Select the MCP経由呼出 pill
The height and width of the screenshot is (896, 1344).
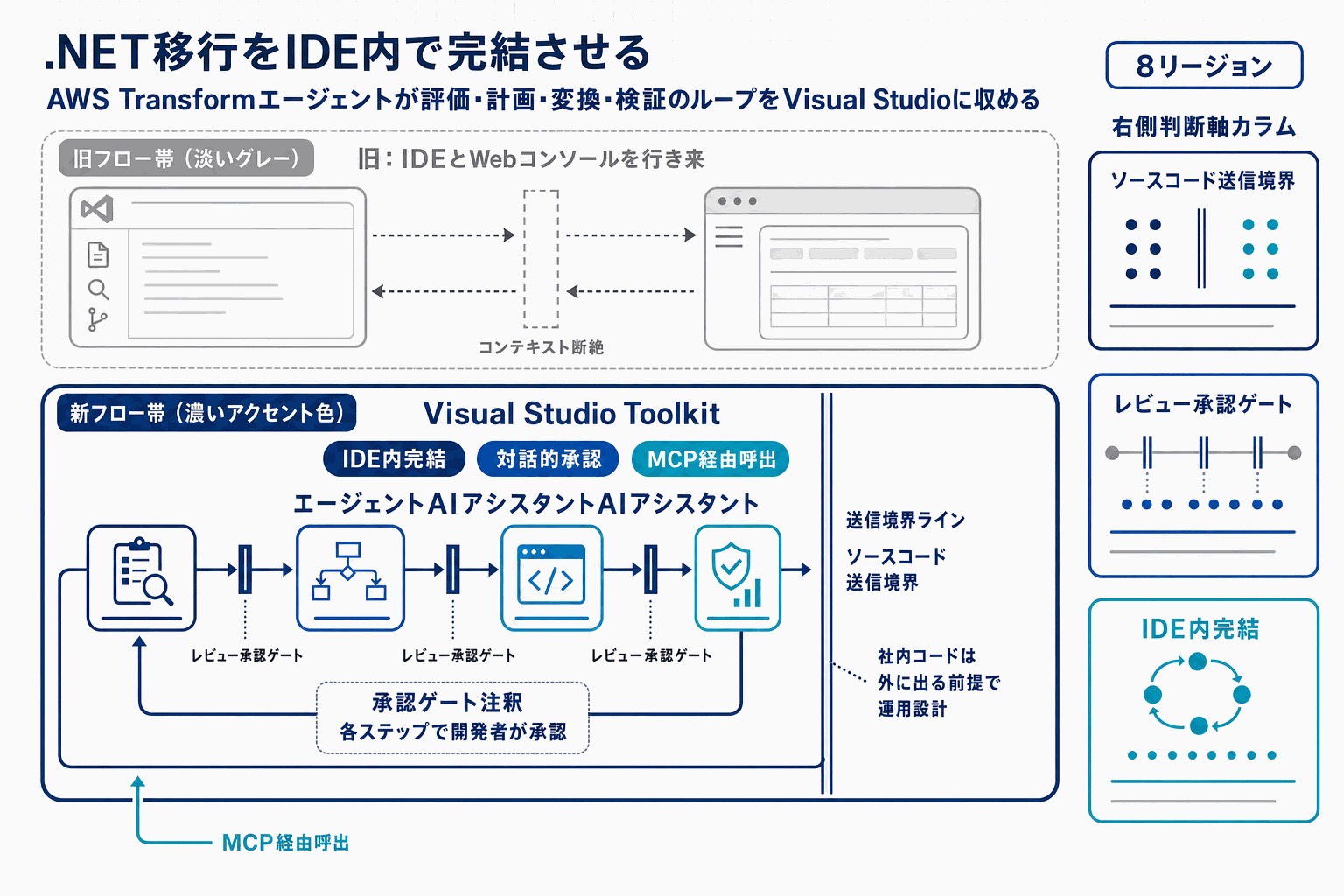(x=710, y=459)
